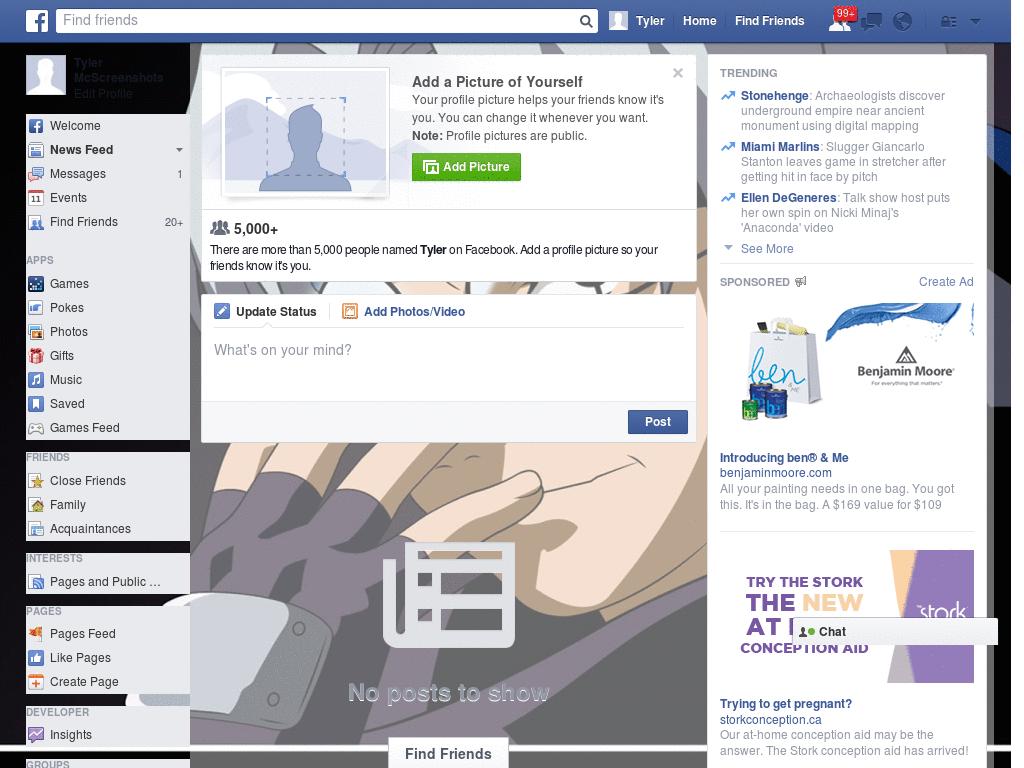Open the Gifts app icon
Image resolution: width=1024 pixels, height=768 pixels.
point(36,356)
